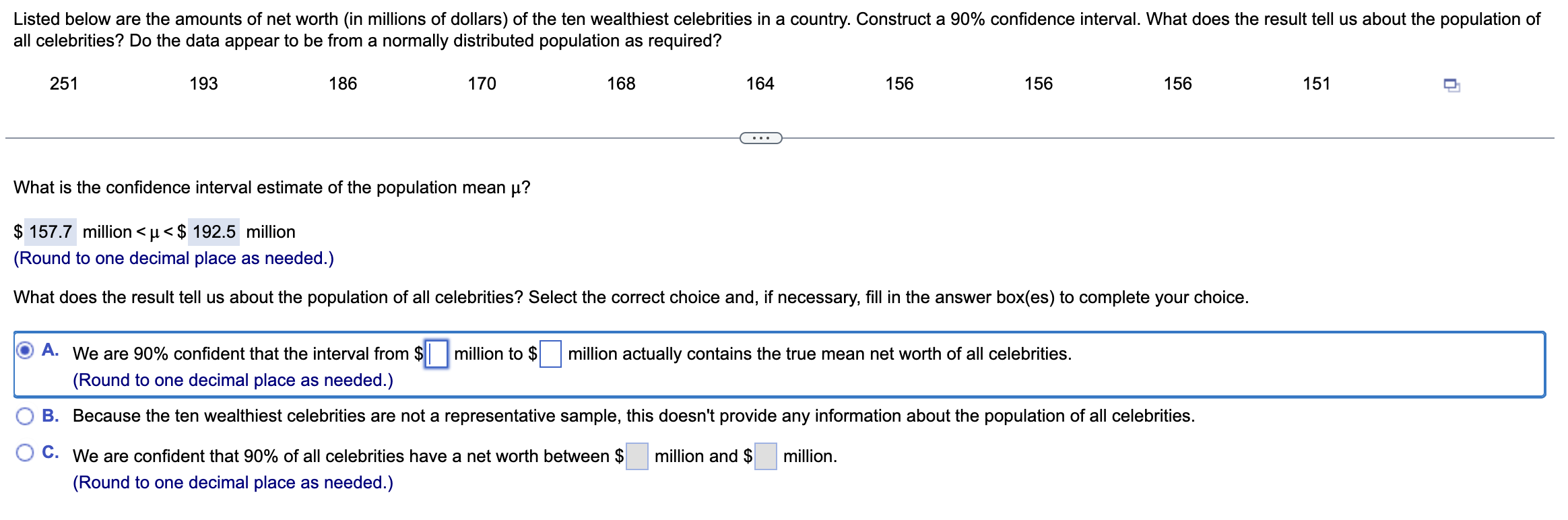Select the data value 251

point(64,84)
